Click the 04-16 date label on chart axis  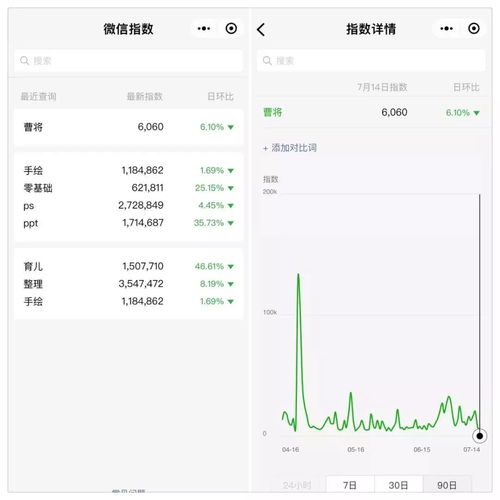pos(290,449)
